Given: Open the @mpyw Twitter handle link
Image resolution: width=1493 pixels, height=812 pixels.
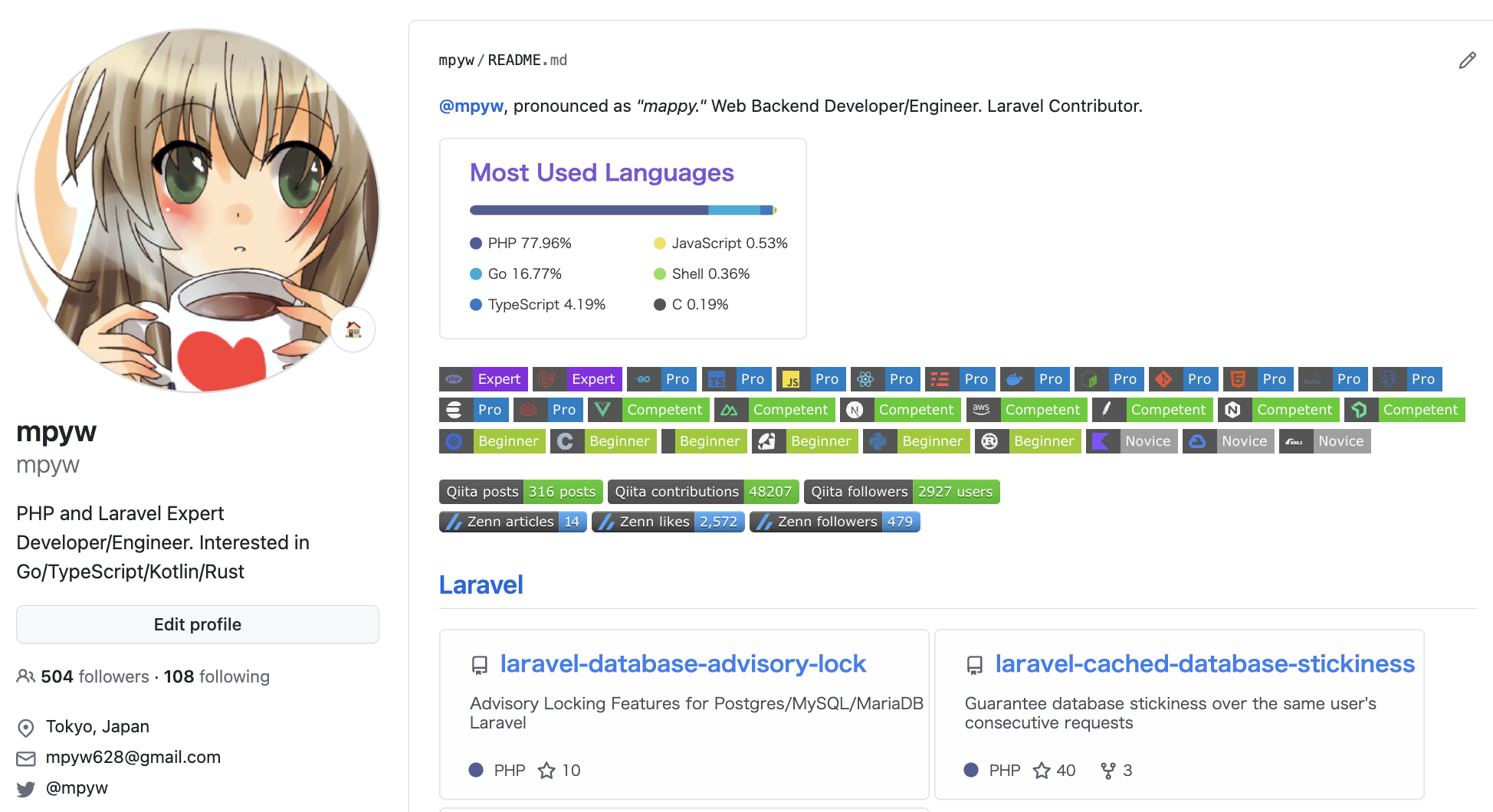Looking at the screenshot, I should (77, 788).
